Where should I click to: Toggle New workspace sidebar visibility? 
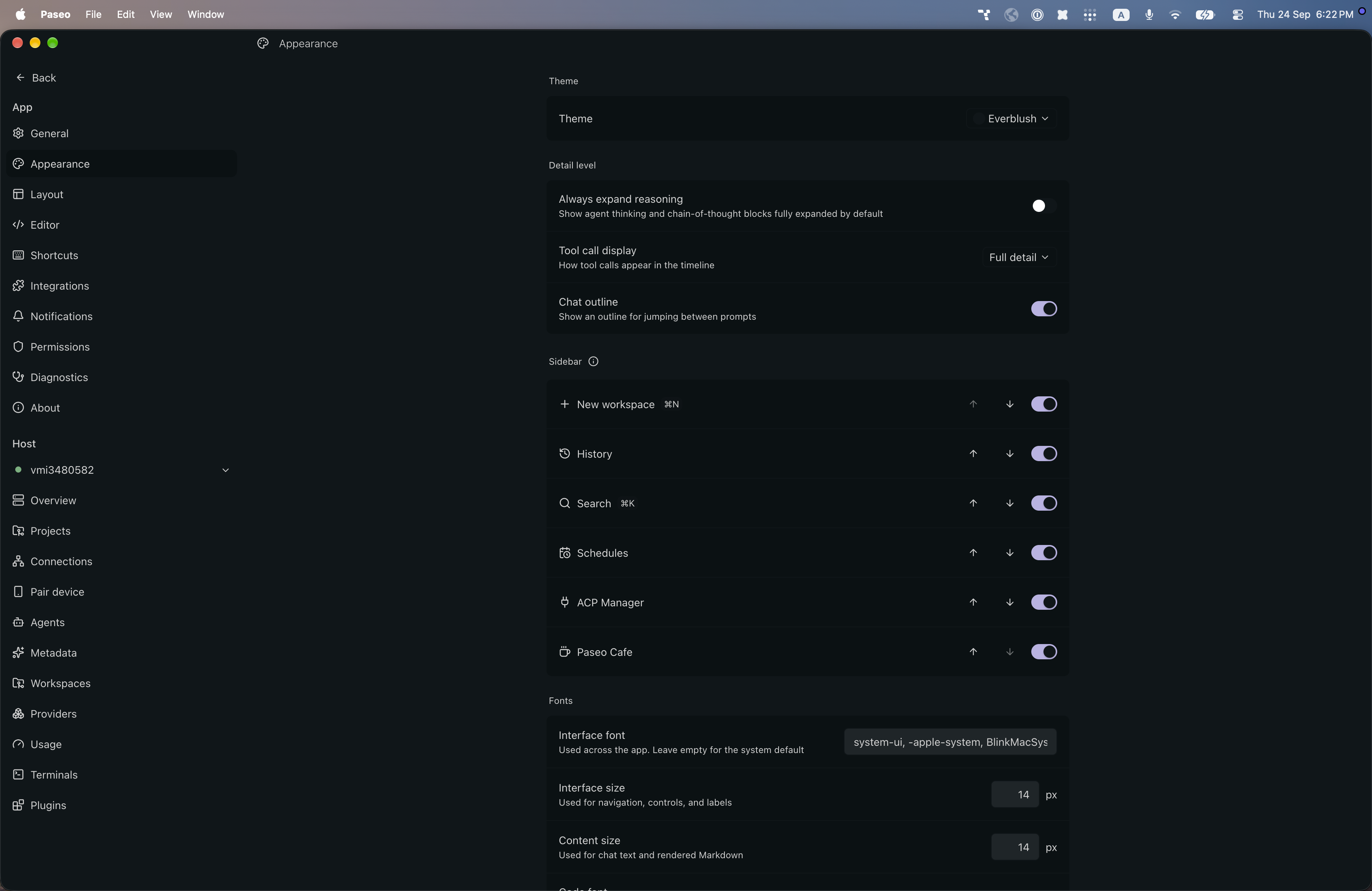coord(1043,404)
